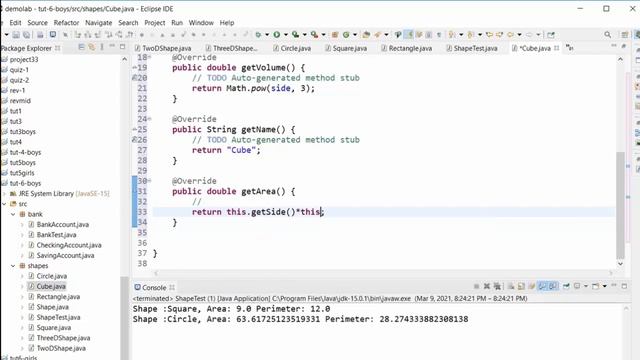Open the New Java Class dropdown arrow
Viewport: 640px width, 360px height.
pyautogui.click(x=355, y=35)
